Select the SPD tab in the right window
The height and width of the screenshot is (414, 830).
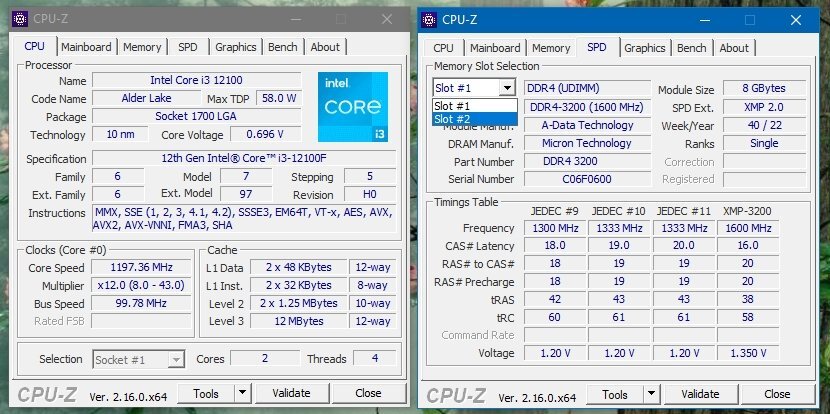(x=597, y=47)
